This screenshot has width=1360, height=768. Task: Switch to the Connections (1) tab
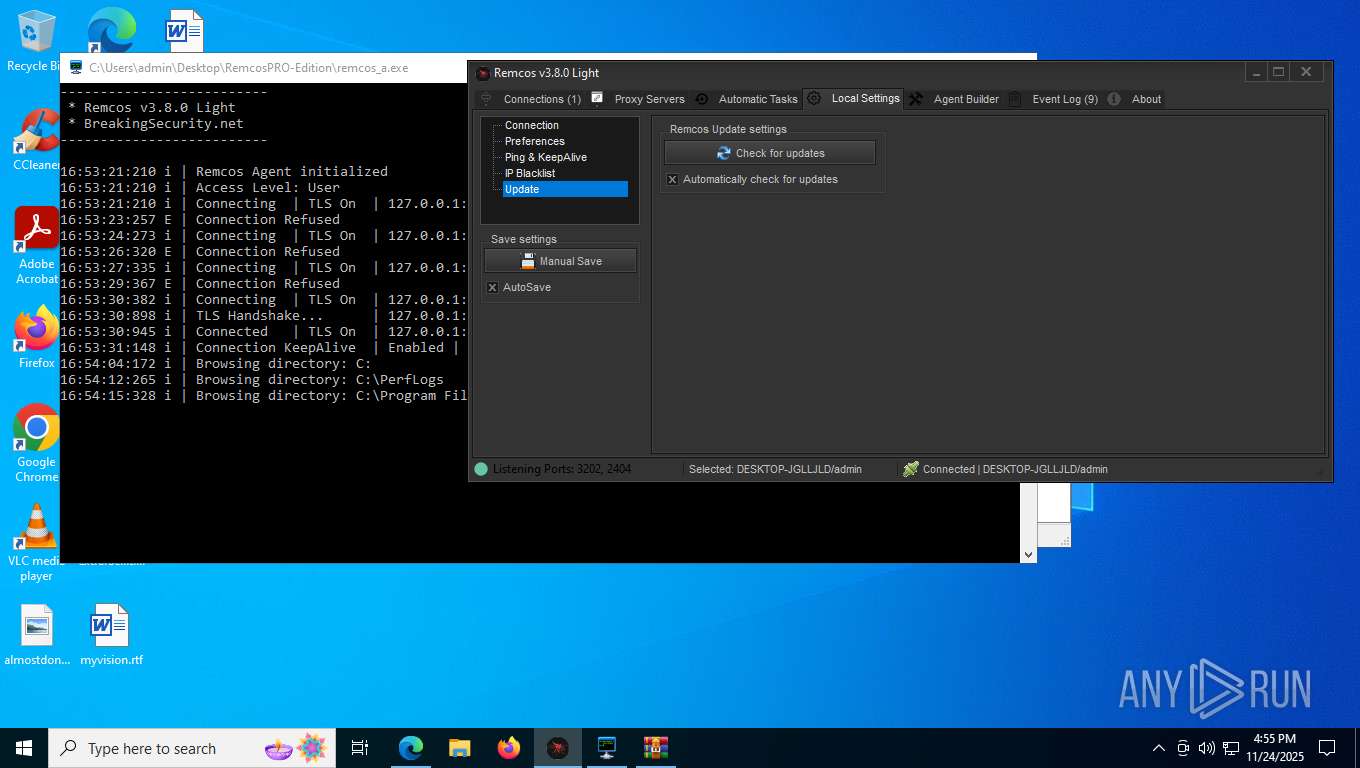[x=541, y=99]
